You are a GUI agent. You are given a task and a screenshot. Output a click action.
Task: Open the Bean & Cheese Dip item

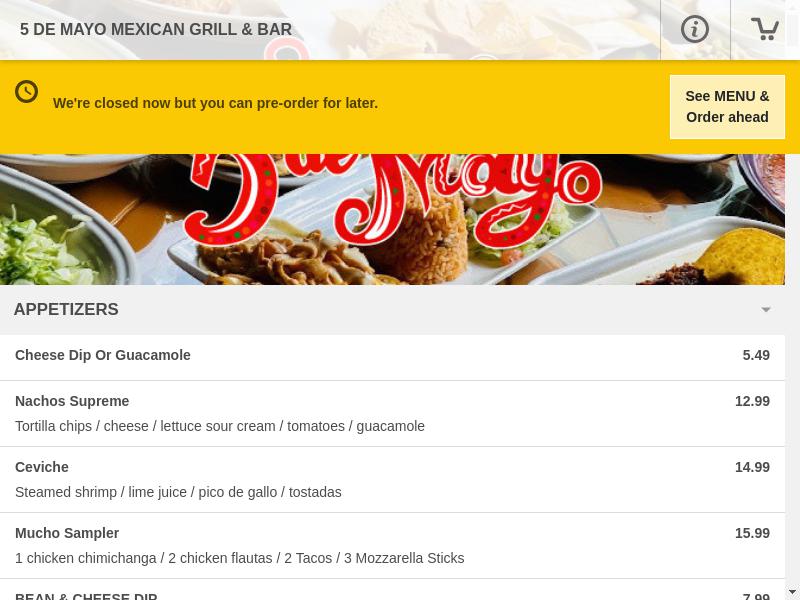pyautogui.click(x=86, y=596)
